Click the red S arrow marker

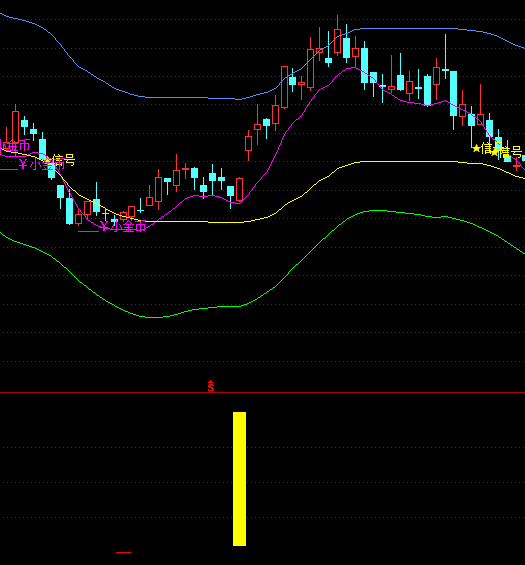pyautogui.click(x=211, y=386)
